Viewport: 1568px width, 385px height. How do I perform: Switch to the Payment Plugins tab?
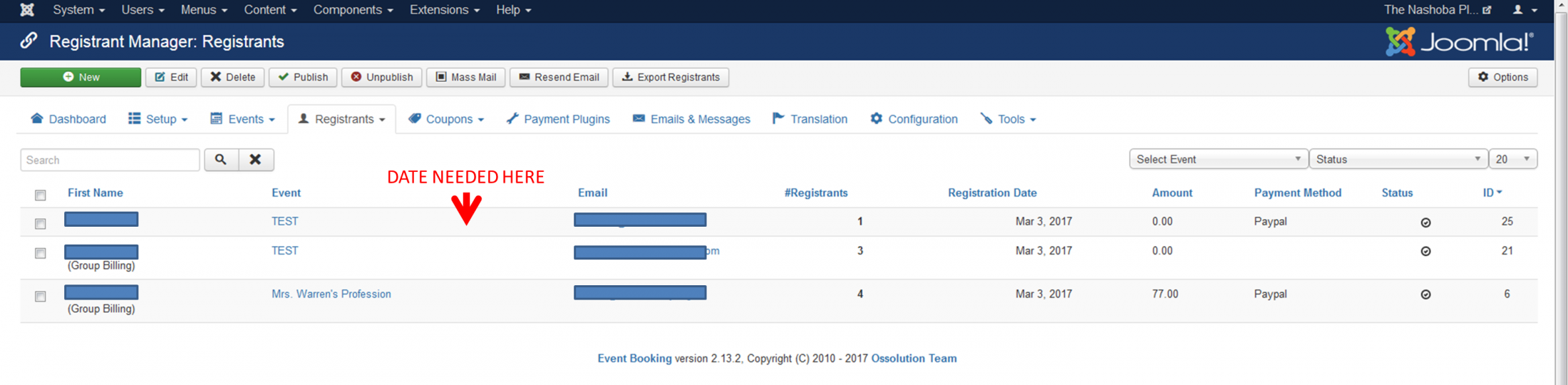click(558, 119)
